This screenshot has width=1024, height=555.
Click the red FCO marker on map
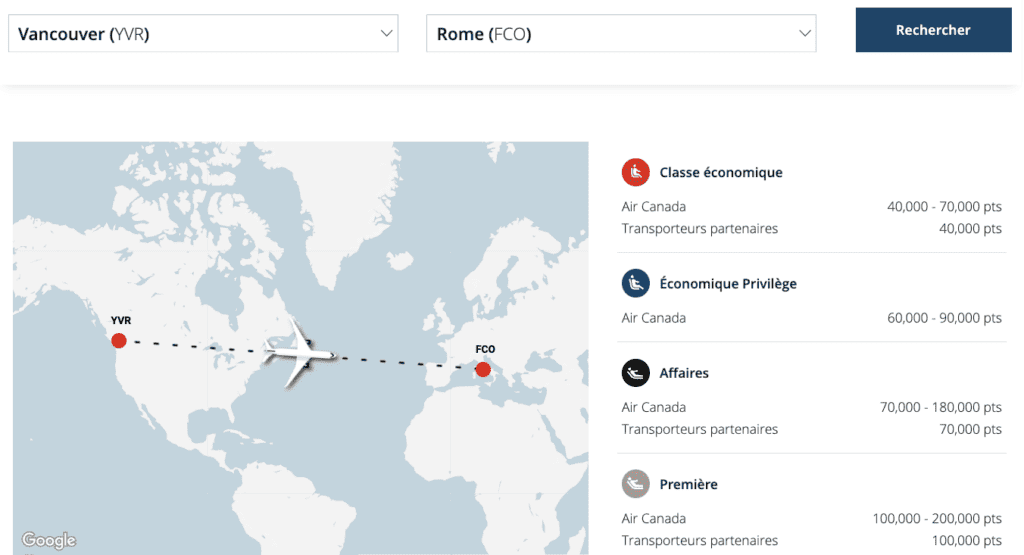[483, 370]
